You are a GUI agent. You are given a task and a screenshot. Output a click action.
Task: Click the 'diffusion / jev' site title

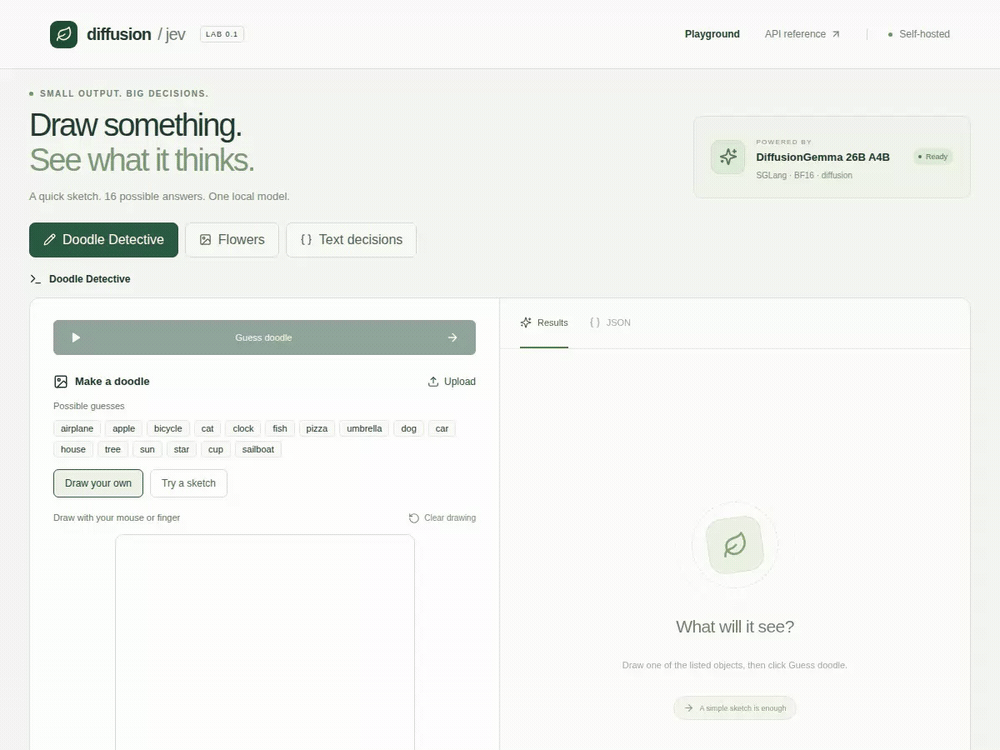point(136,34)
